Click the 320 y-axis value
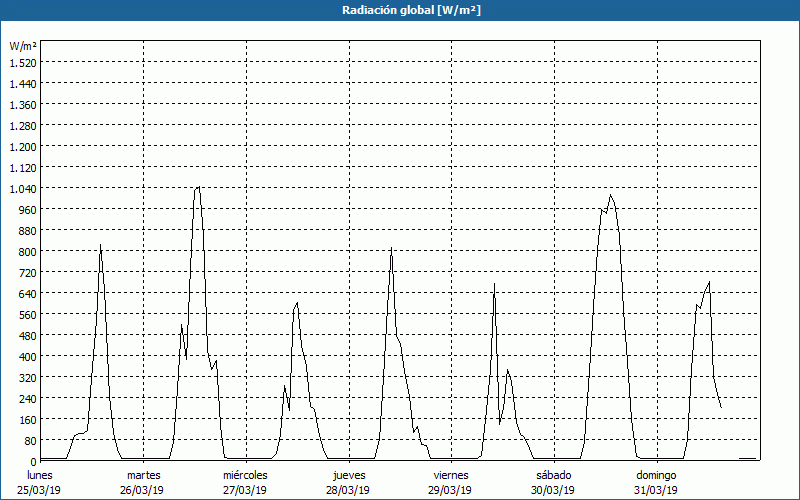This screenshot has width=800, height=500. coord(29,378)
